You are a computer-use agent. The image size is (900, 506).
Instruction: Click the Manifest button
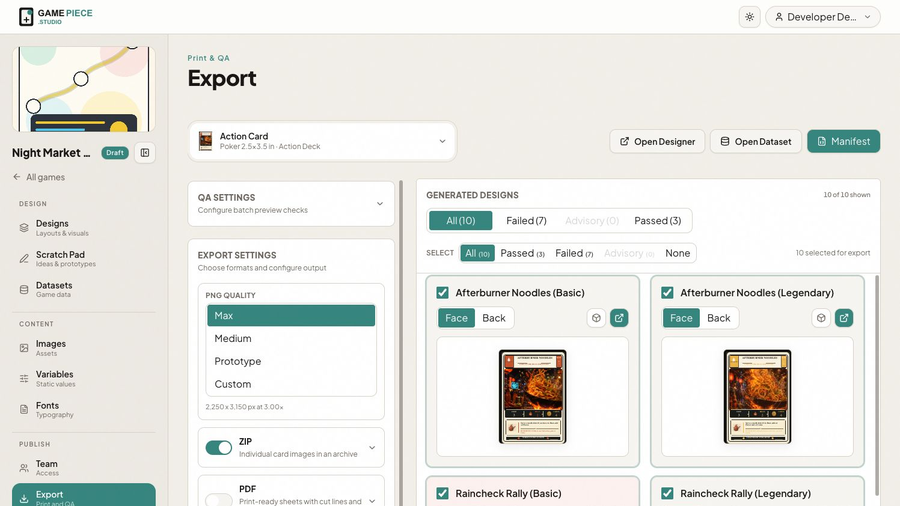click(x=843, y=141)
